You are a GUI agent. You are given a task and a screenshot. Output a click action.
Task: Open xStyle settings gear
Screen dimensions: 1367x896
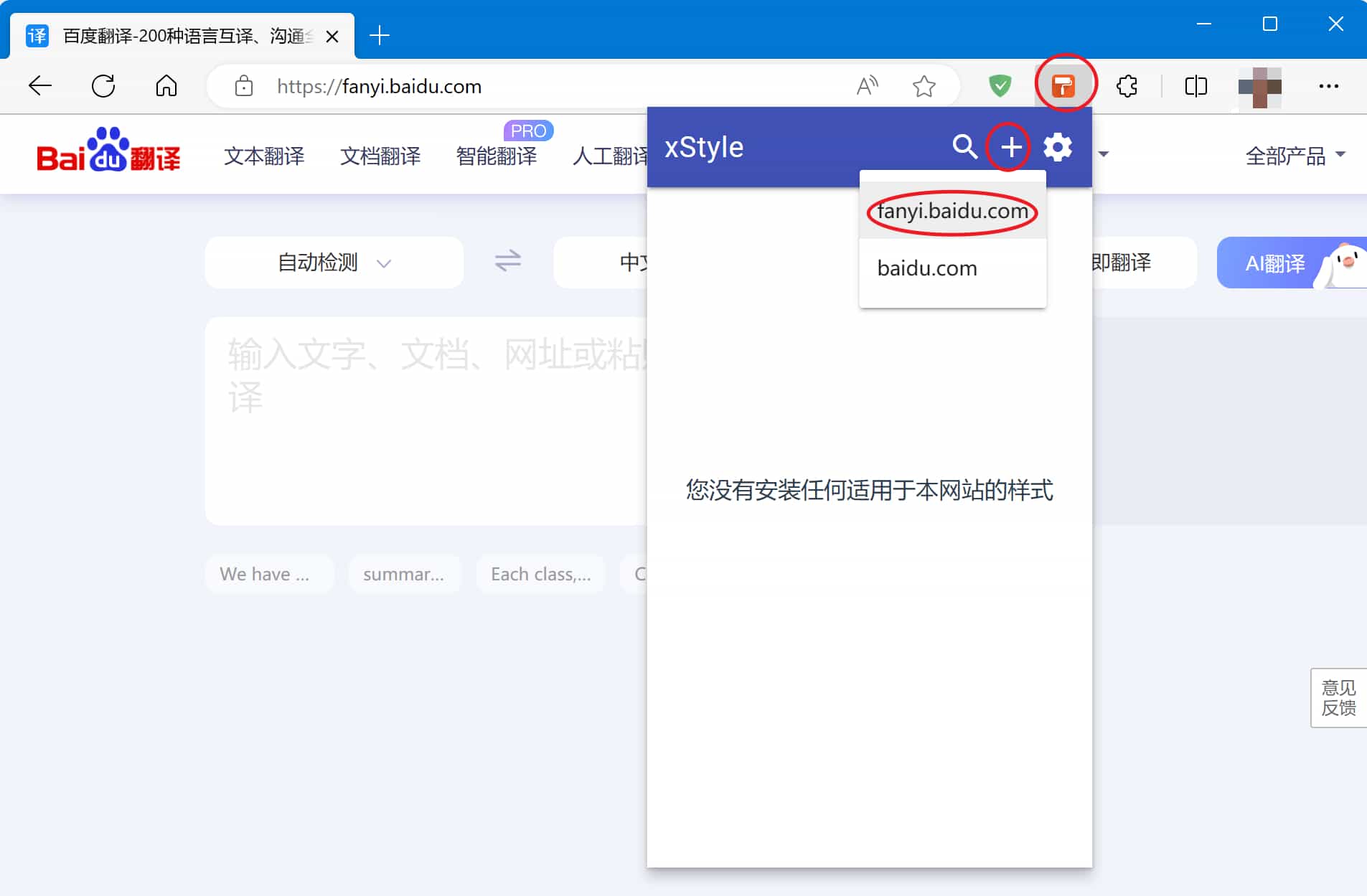(x=1057, y=147)
